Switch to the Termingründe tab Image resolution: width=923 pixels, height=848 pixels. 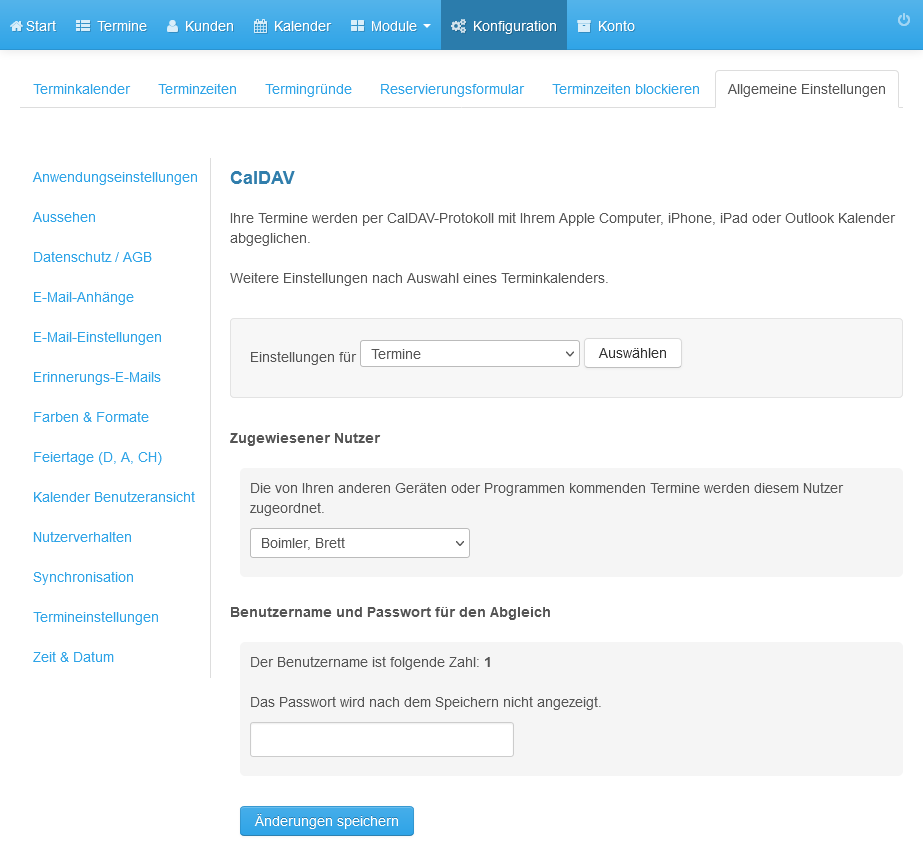[x=308, y=89]
